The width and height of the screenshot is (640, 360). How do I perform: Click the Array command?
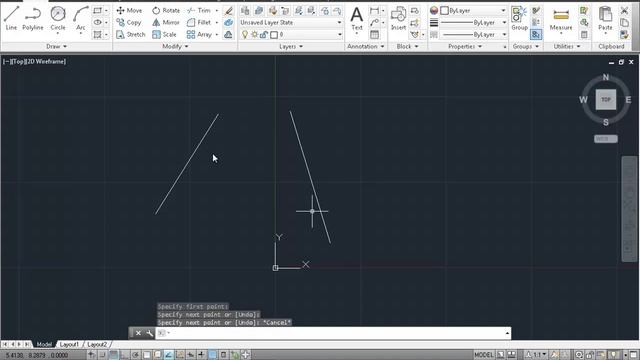coord(199,35)
